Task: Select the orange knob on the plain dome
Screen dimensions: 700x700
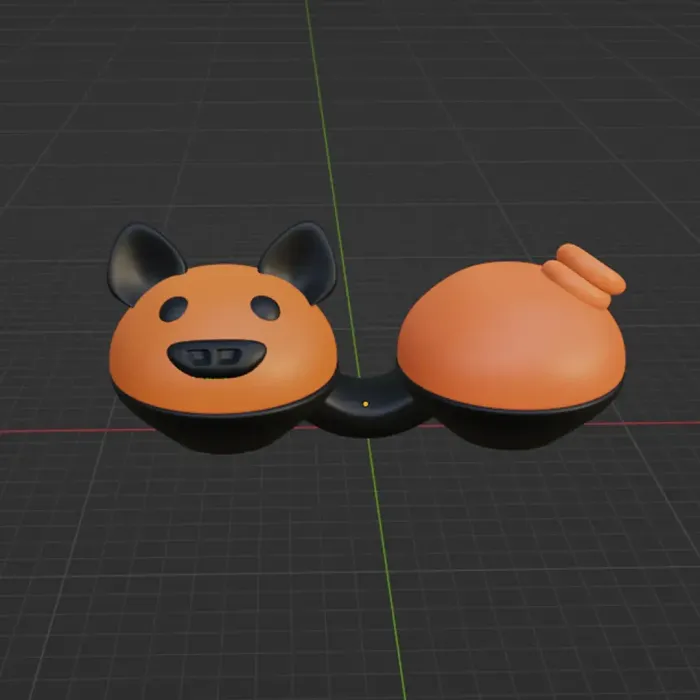Action: click(586, 275)
